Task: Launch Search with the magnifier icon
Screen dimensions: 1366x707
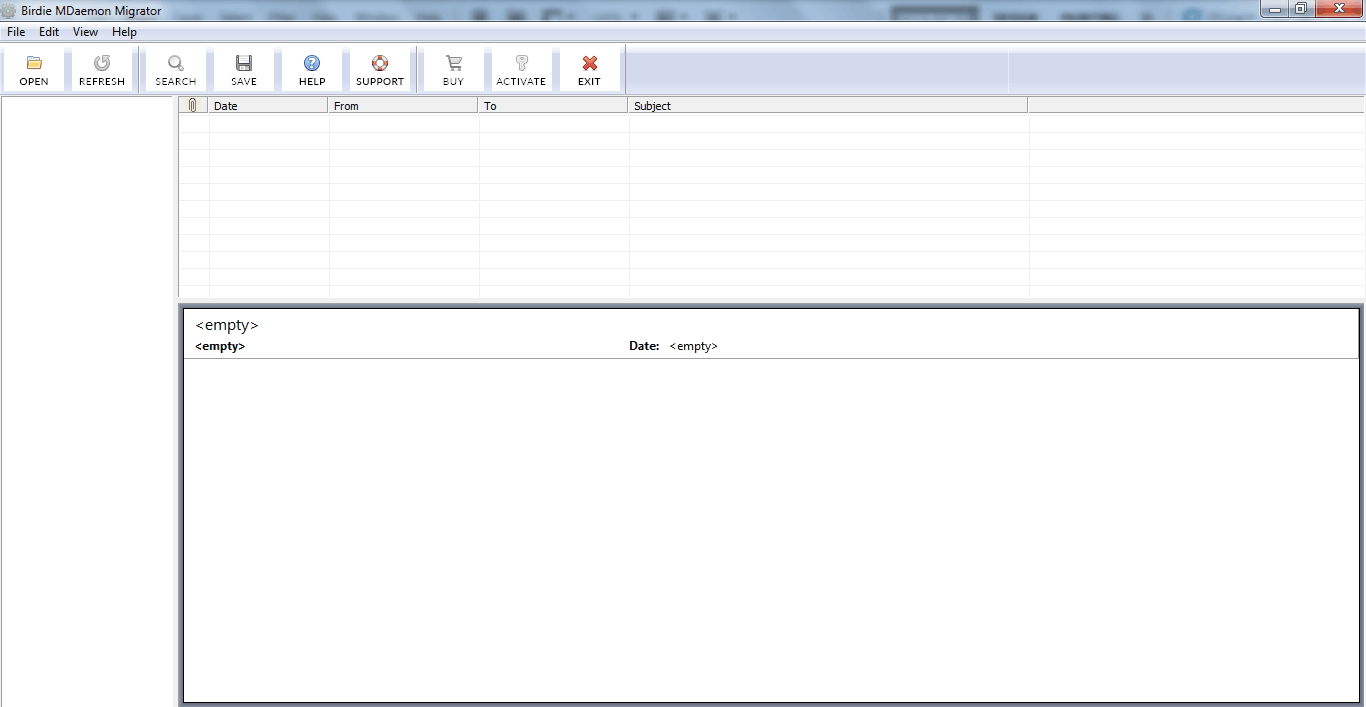Action: (176, 64)
